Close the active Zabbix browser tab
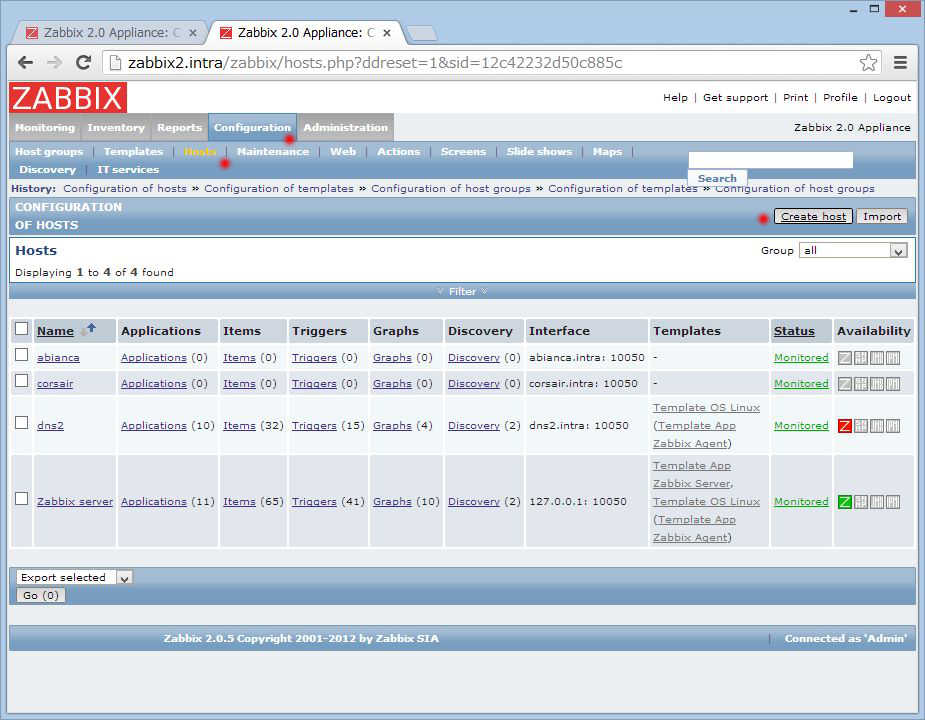 (x=387, y=33)
